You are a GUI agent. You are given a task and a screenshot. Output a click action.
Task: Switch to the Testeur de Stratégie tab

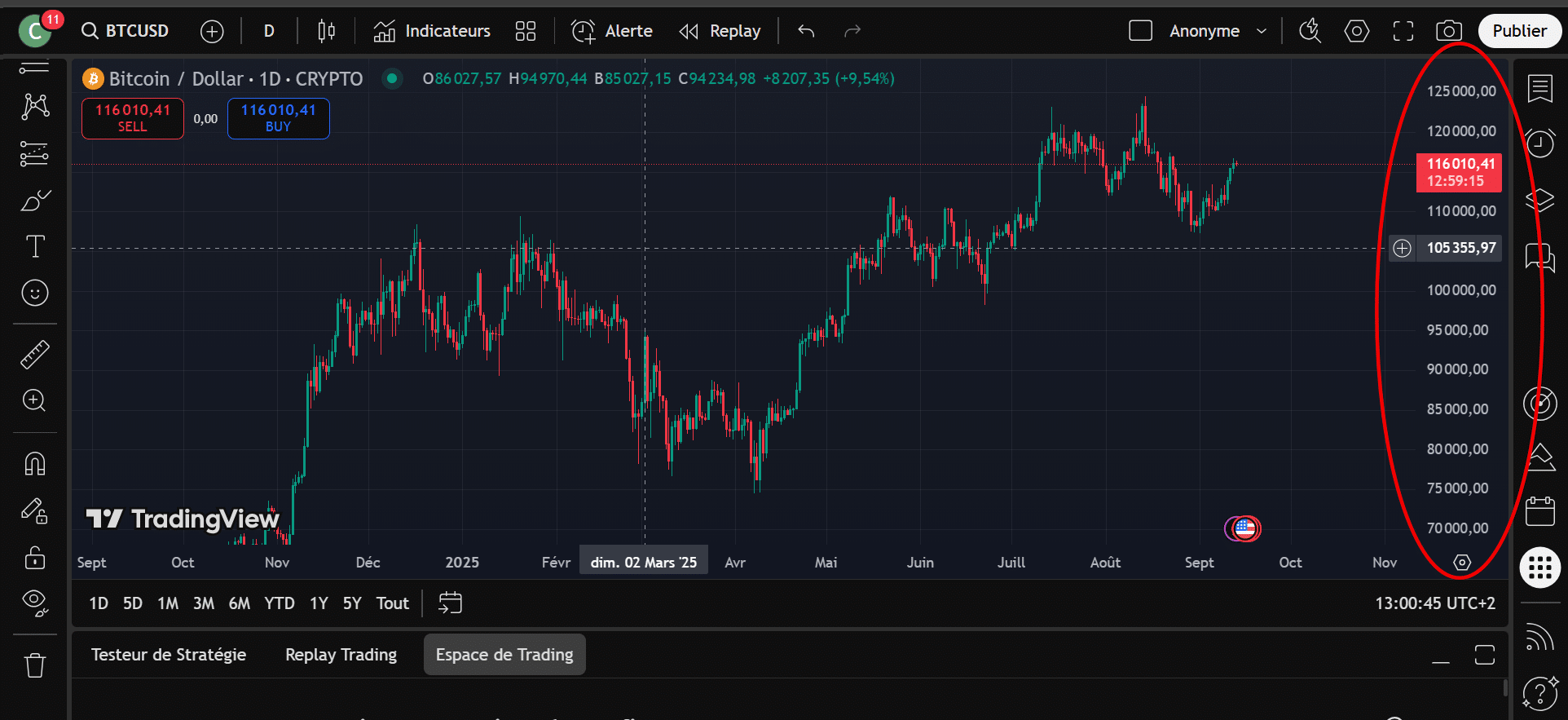pos(169,655)
